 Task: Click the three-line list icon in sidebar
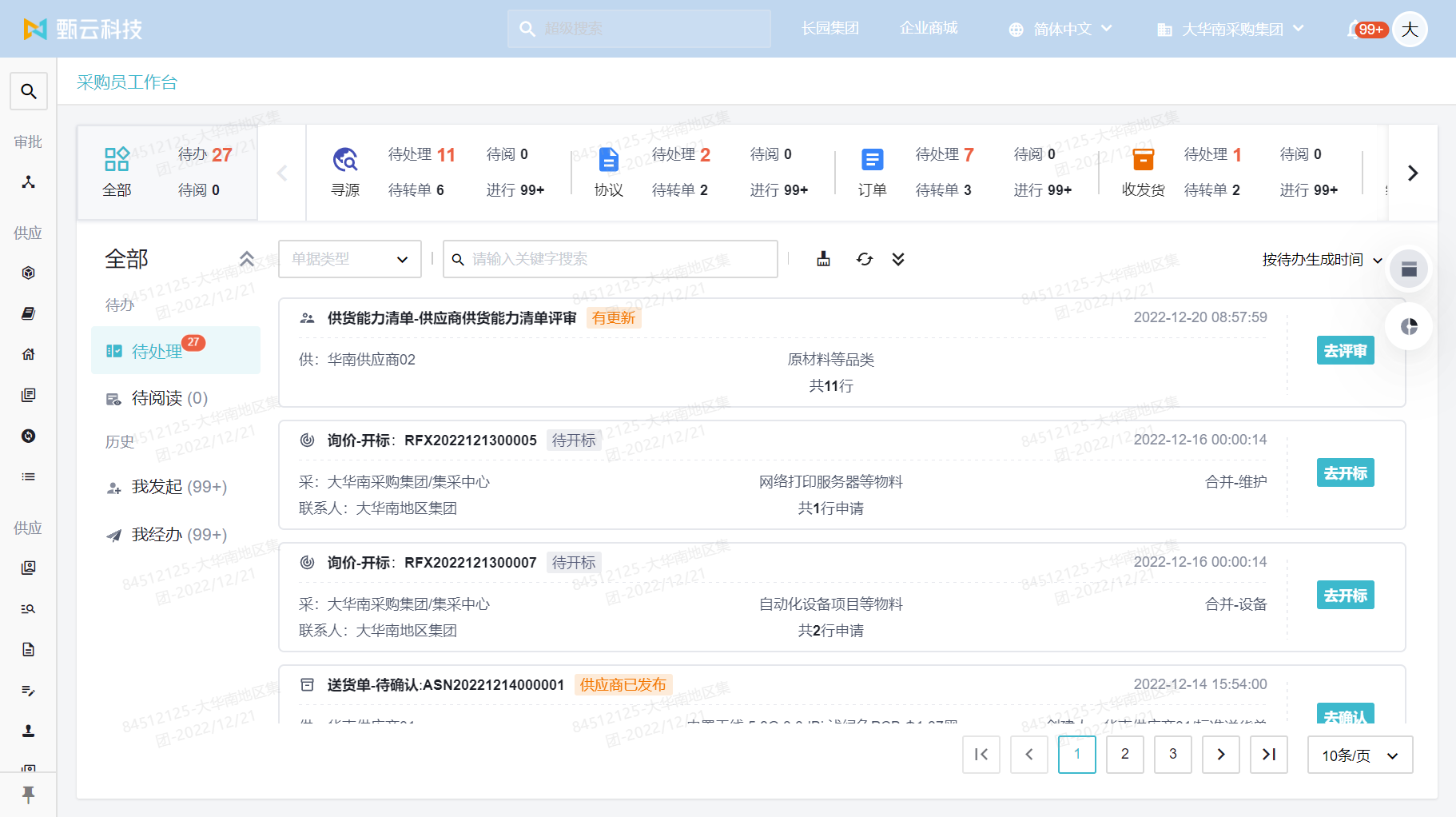(x=29, y=476)
